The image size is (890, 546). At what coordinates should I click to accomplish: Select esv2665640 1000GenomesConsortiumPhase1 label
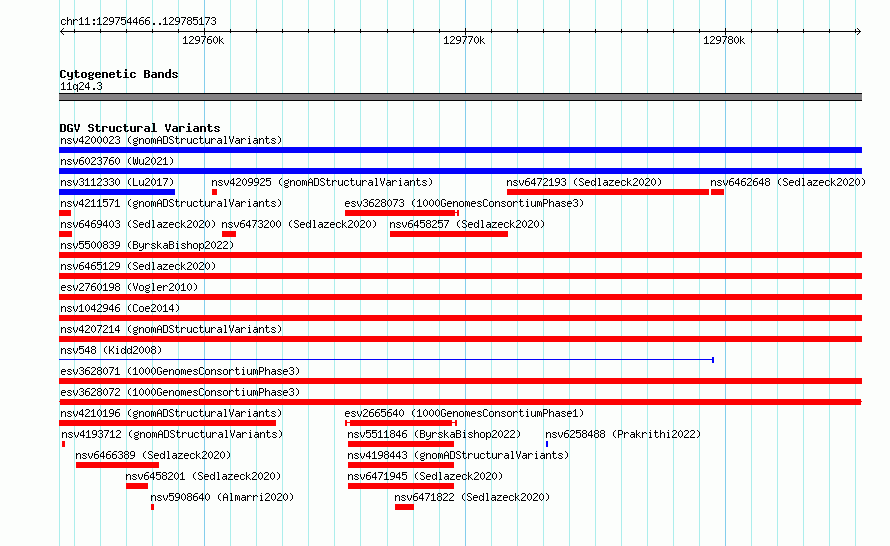tap(464, 413)
